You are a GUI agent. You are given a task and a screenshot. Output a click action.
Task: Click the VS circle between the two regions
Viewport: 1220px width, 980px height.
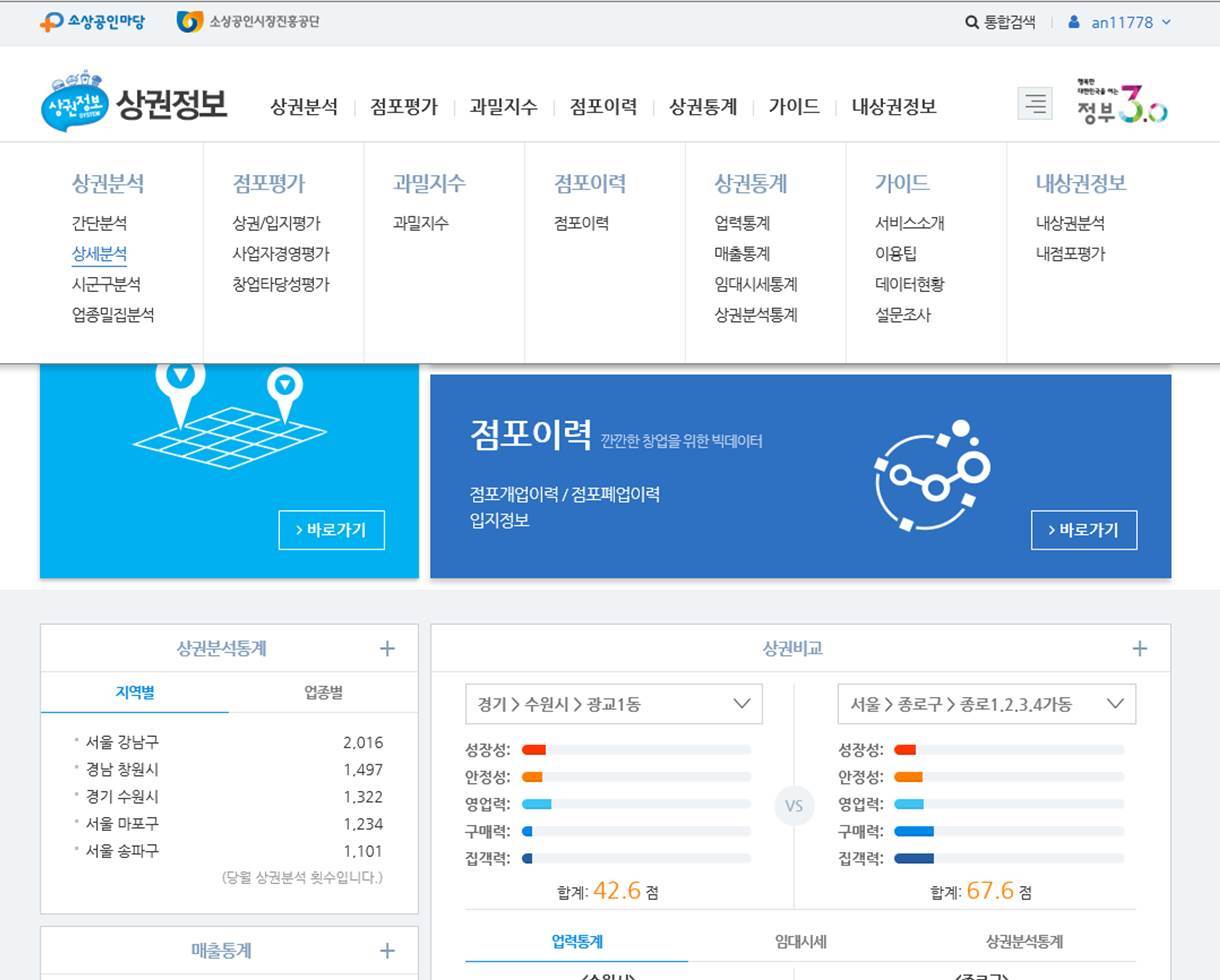pos(793,805)
